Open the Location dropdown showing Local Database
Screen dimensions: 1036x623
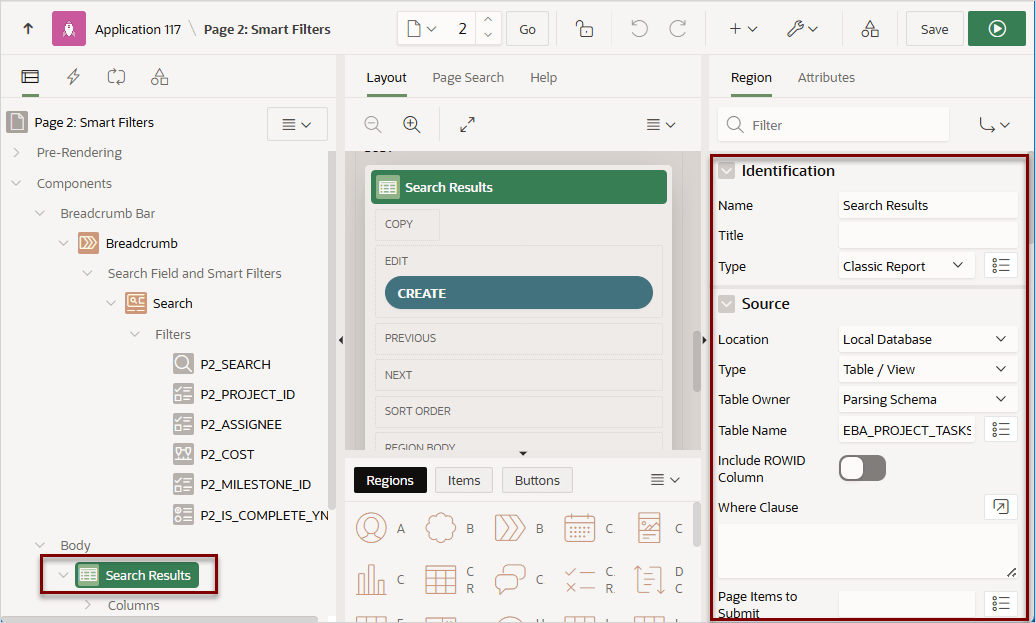tap(928, 339)
